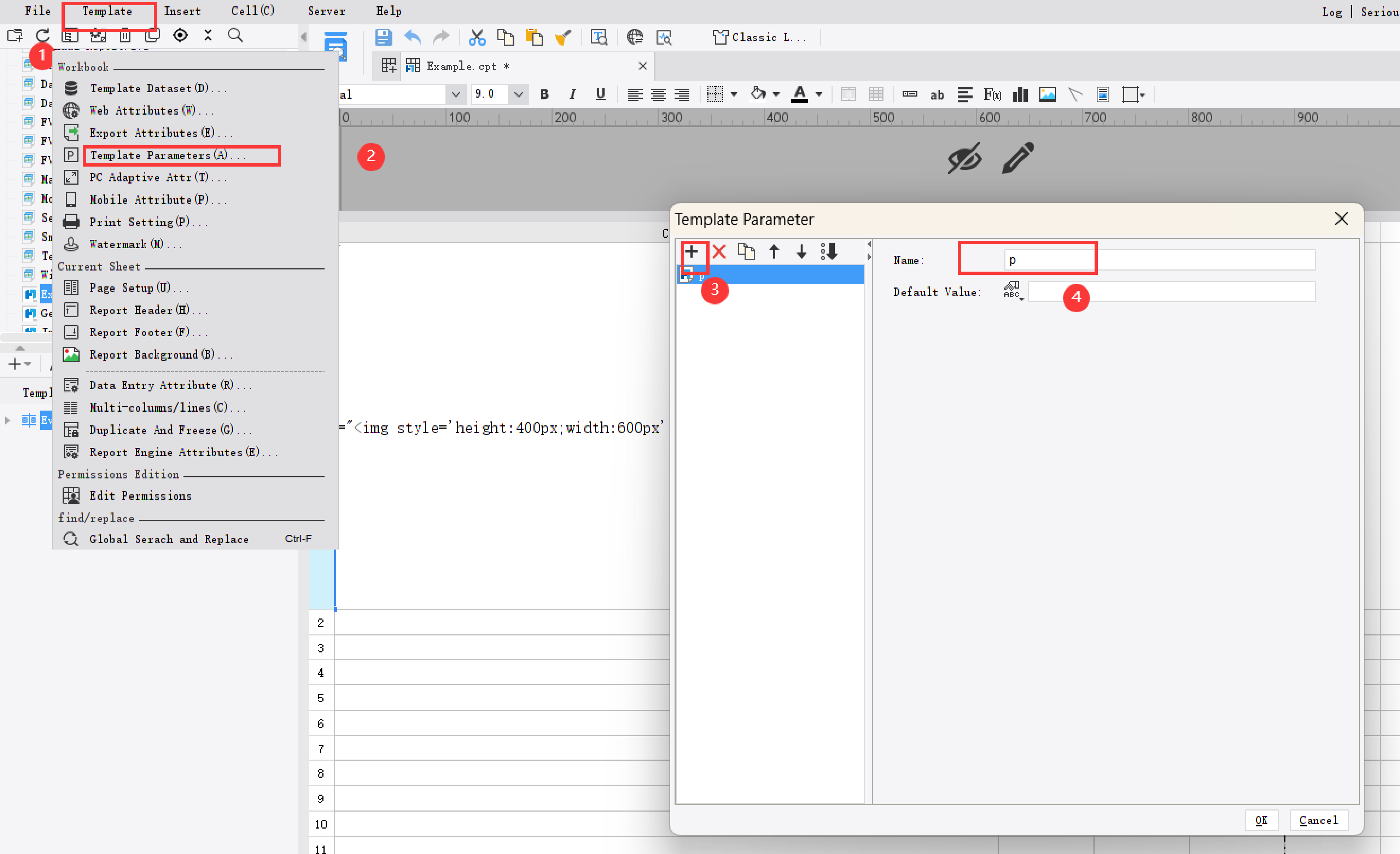Insert a chart into the cell
This screenshot has height=854, width=1400.
[x=1019, y=94]
